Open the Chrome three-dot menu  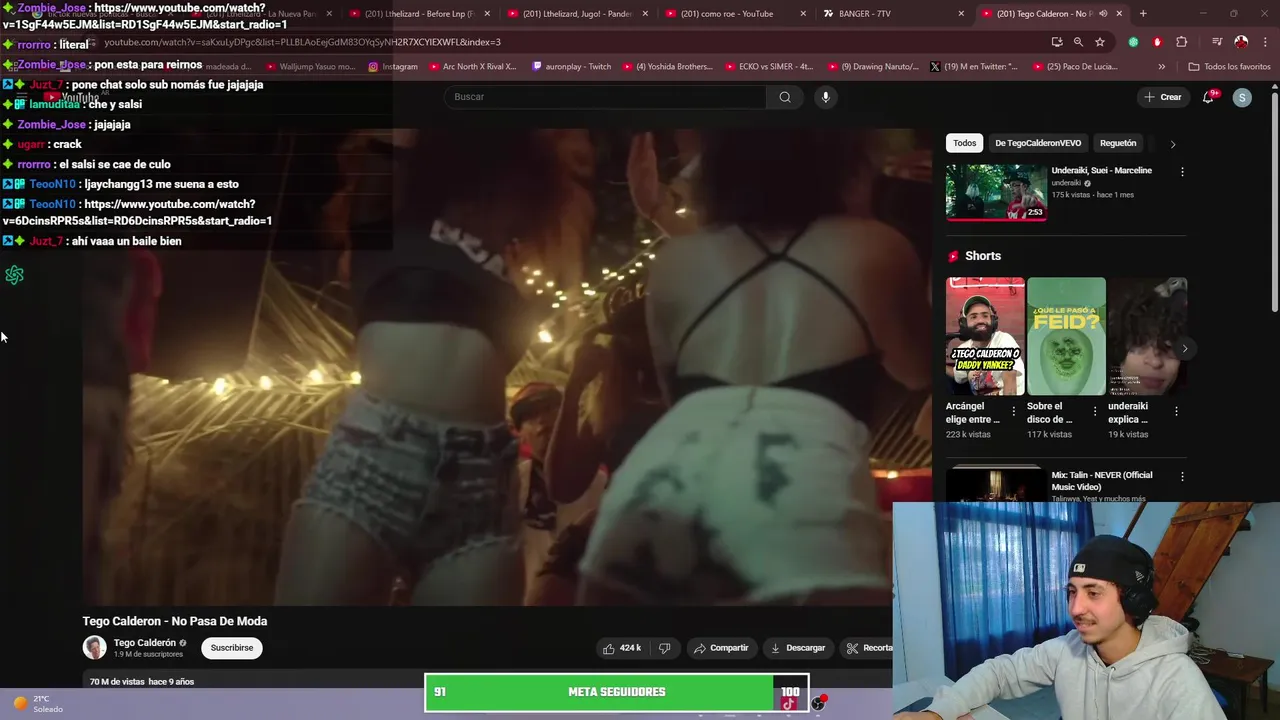[1263, 42]
